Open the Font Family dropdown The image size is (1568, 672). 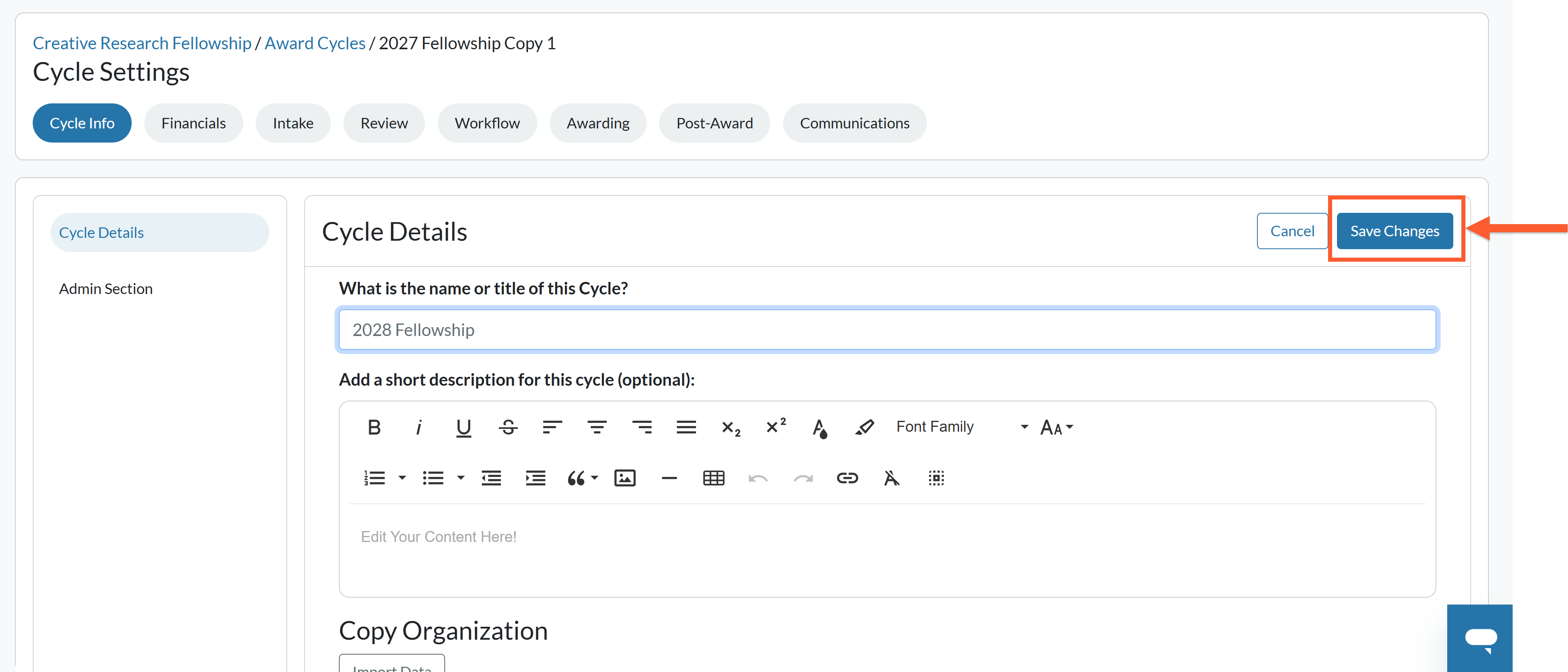962,427
